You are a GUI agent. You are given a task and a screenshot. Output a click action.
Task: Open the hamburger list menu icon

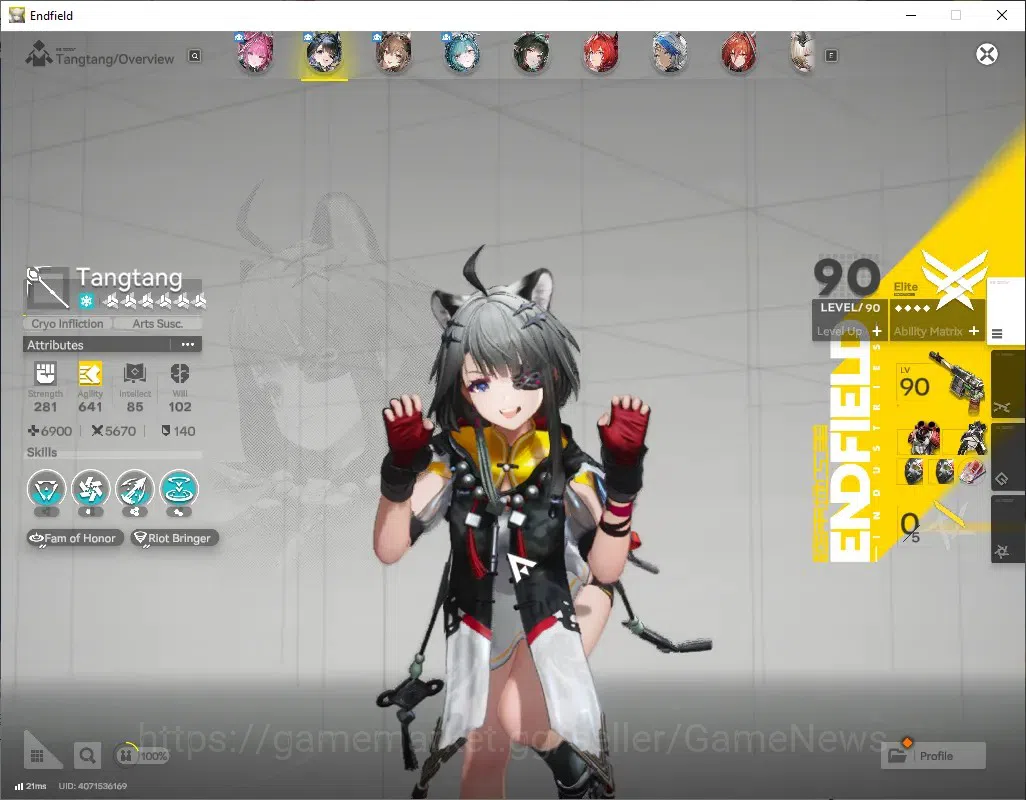[x=997, y=334]
